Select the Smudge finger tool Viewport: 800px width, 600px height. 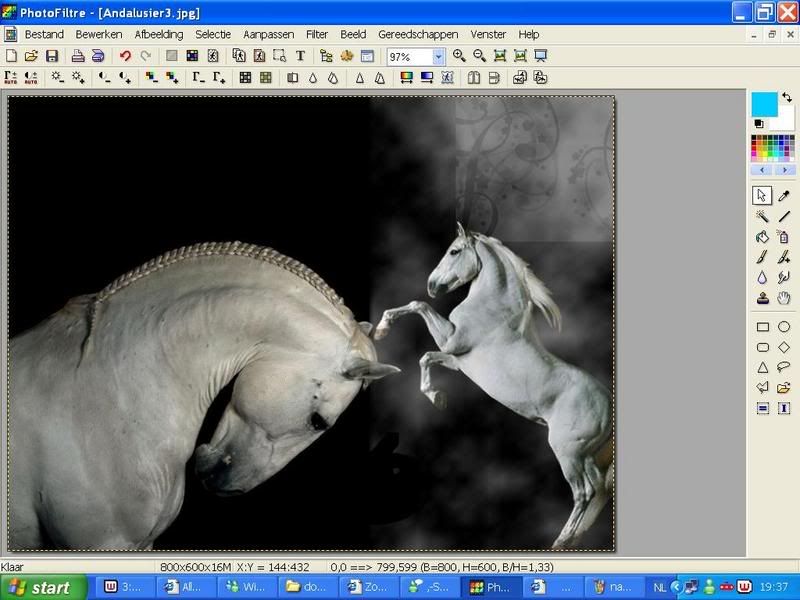tap(784, 278)
